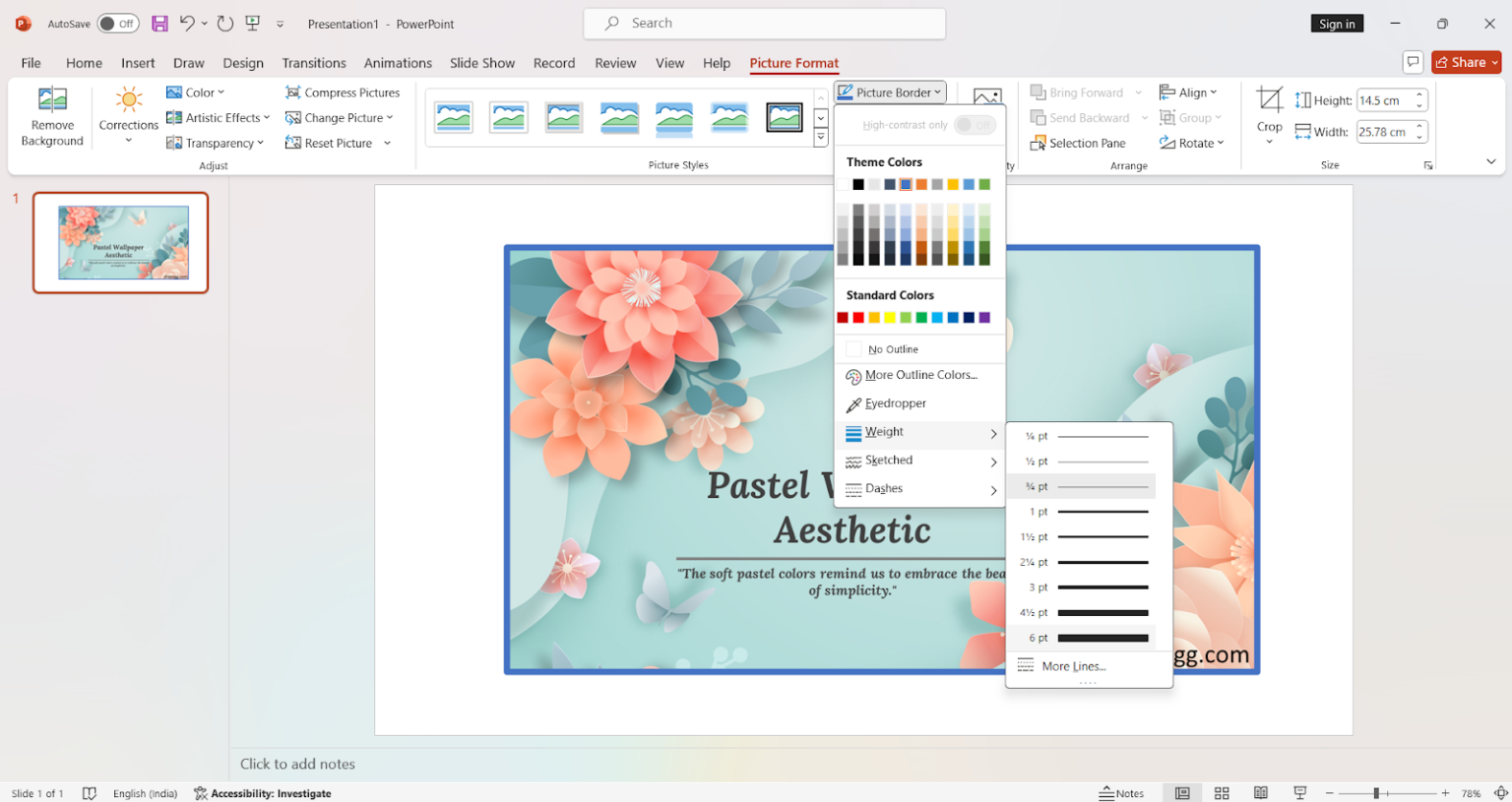
Task: Click More Lines in the Weight menu
Action: [1073, 666]
